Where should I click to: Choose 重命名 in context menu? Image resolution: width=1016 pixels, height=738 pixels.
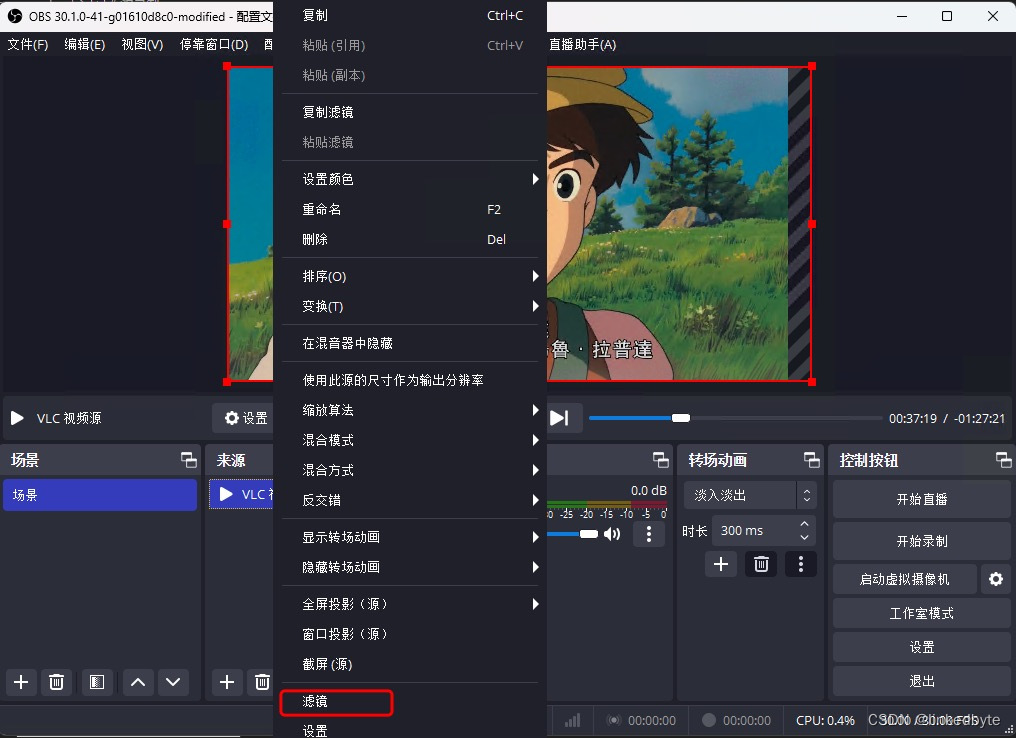click(x=410, y=209)
